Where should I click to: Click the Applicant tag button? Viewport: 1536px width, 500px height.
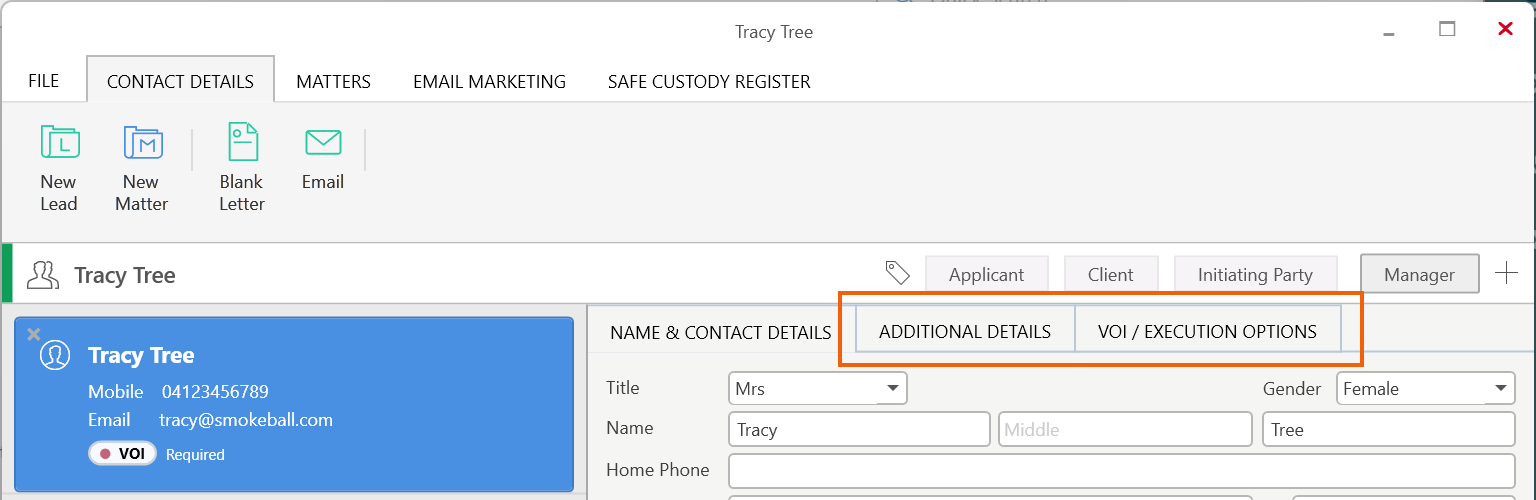986,274
